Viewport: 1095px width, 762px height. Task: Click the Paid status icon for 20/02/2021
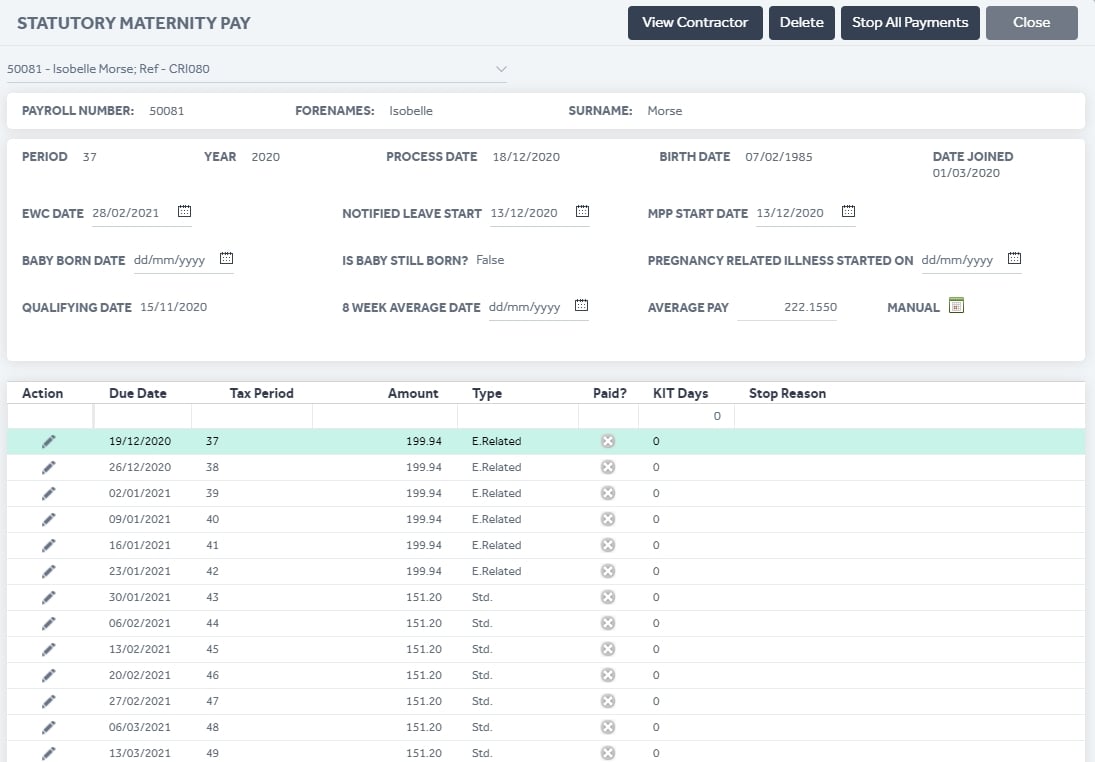[x=608, y=675]
